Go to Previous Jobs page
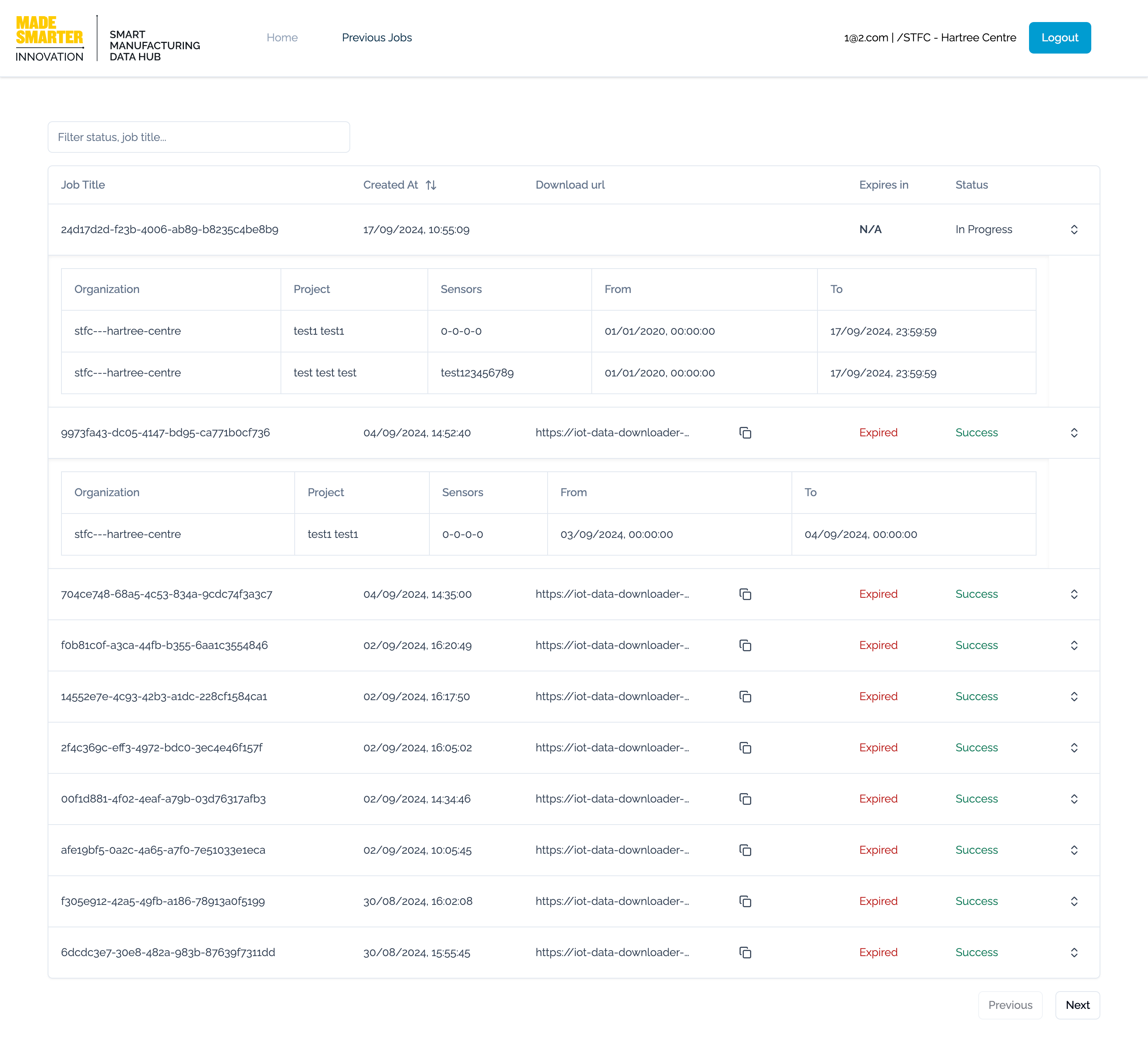The height and width of the screenshot is (1064, 1148). click(377, 37)
